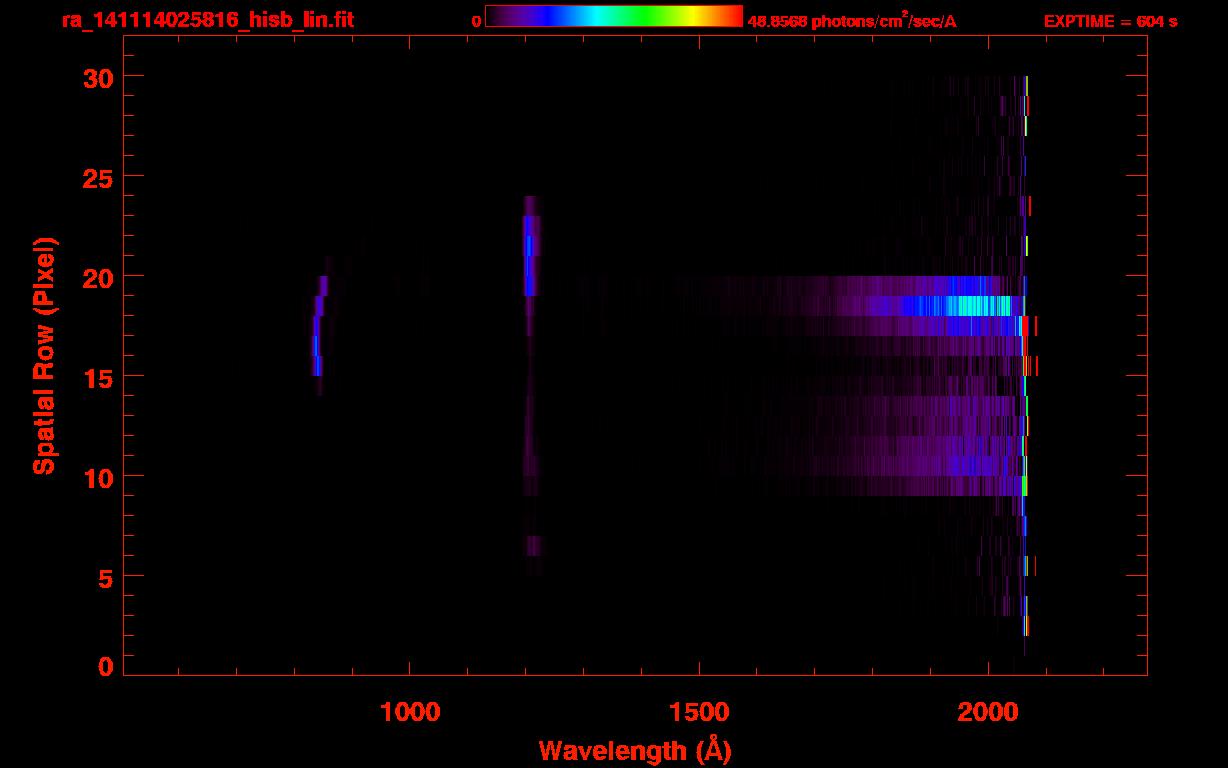1228x768 pixels.
Task: Click the 2000 wavelength tick label
Action: 988,711
